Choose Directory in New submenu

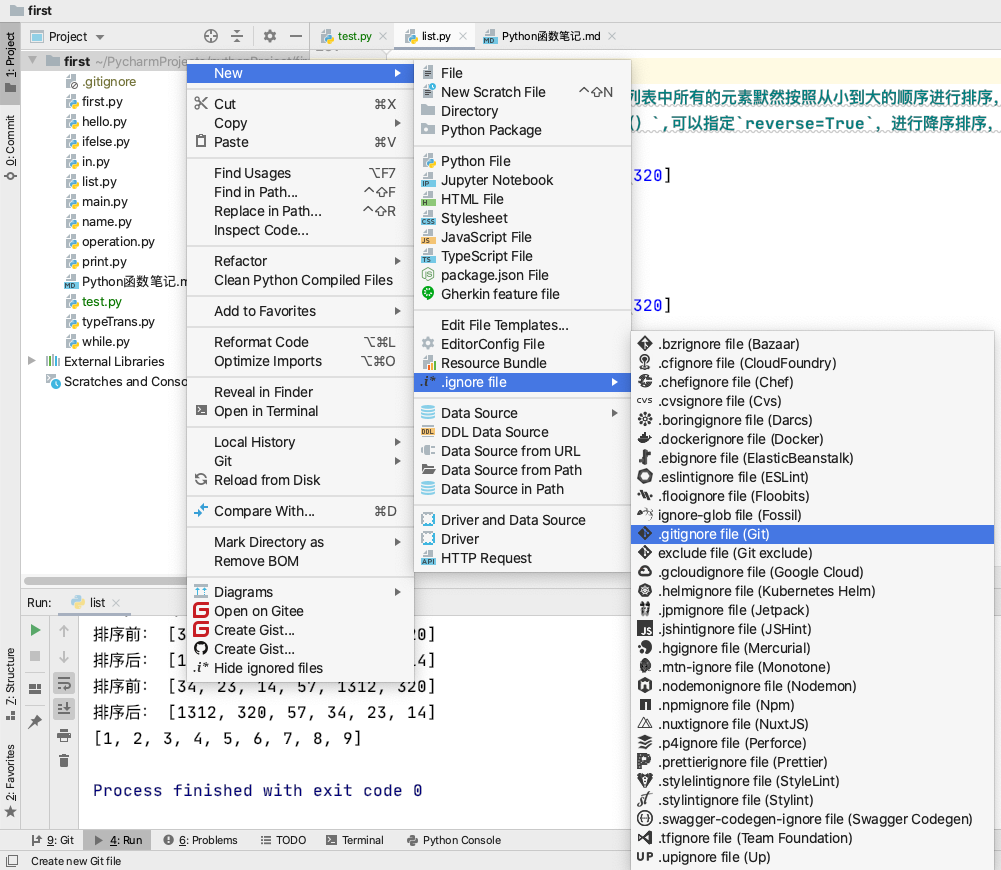(522, 111)
